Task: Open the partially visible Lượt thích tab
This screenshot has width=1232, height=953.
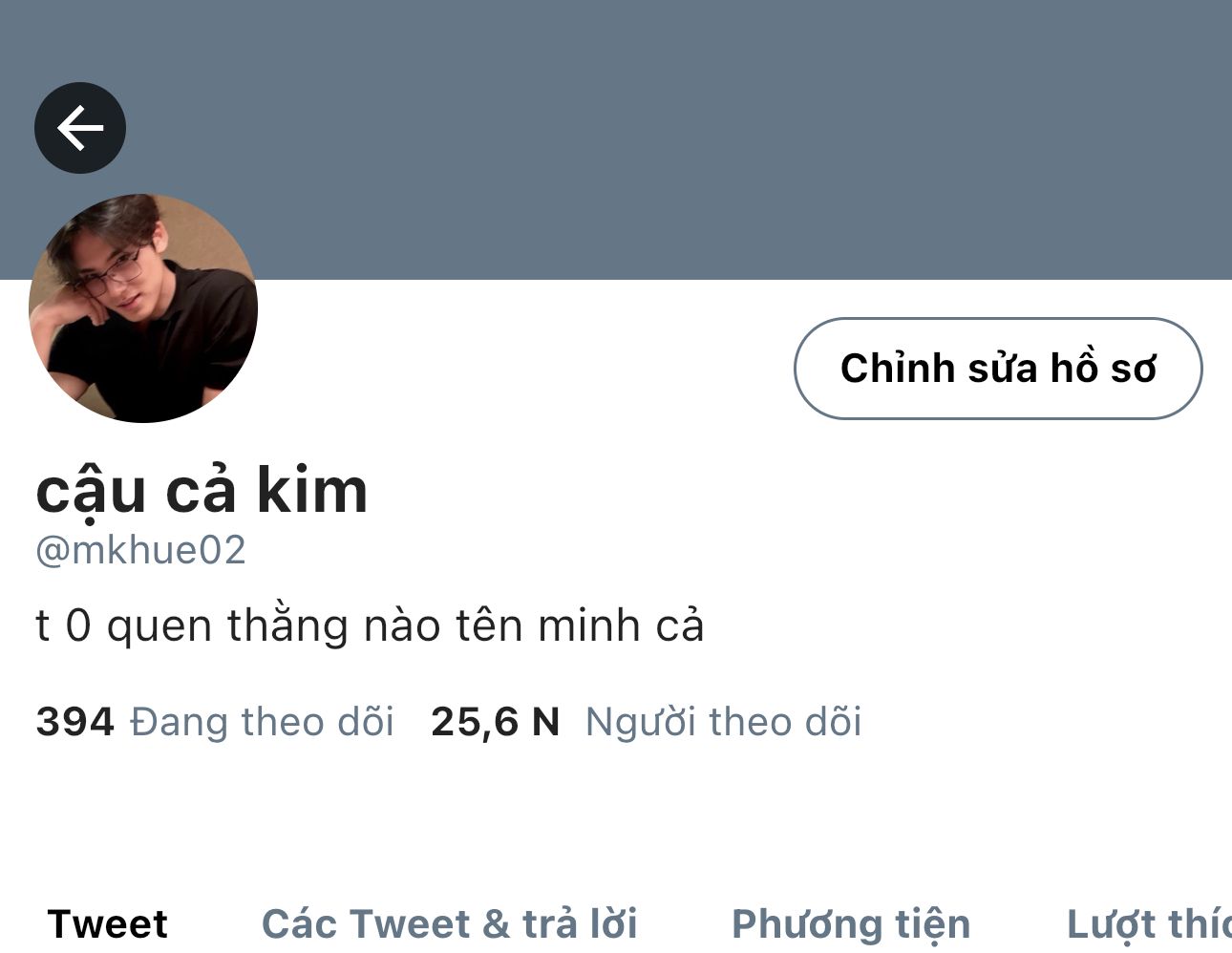Action: pos(1149,923)
